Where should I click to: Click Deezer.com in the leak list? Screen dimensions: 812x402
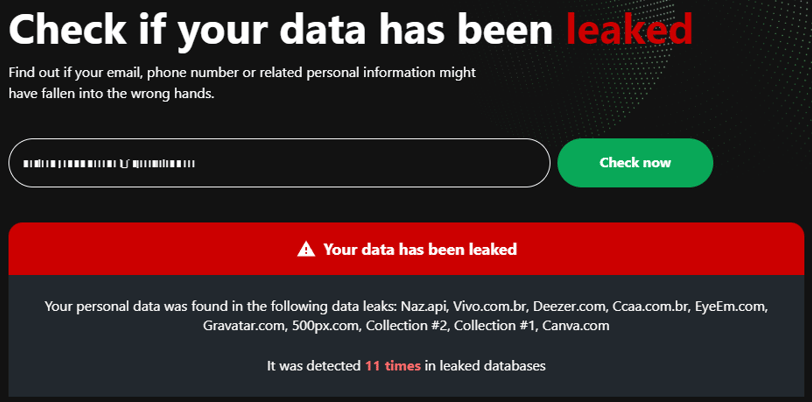(x=570, y=306)
